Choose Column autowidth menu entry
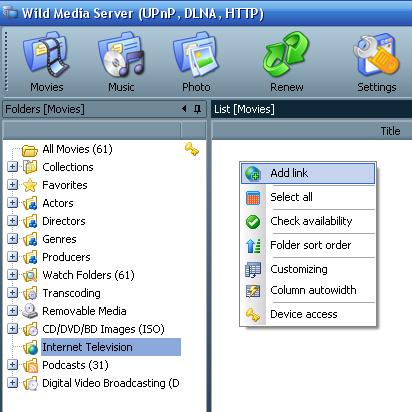The height and width of the screenshot is (412, 412). (x=308, y=290)
